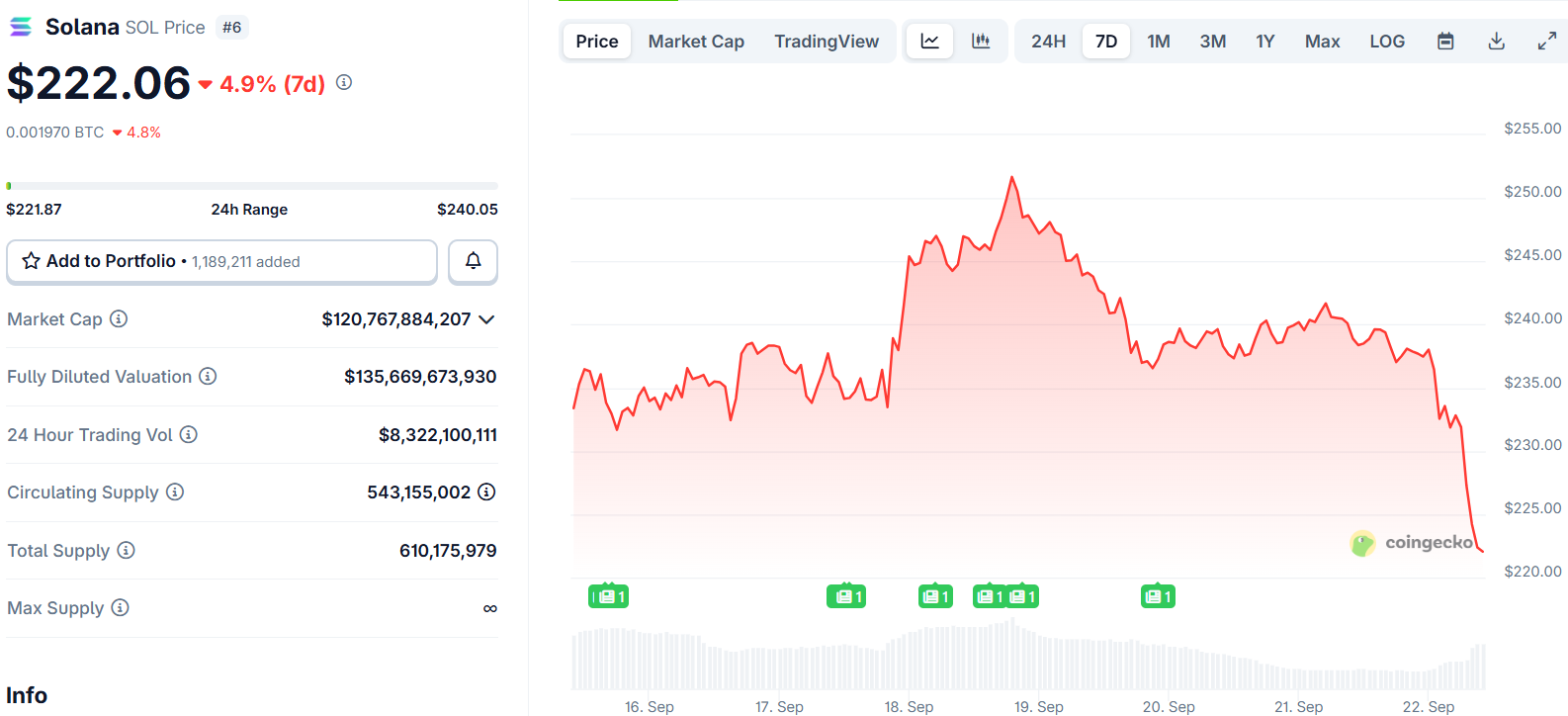This screenshot has width=1568, height=716.
Task: Expand the Market Cap value chevron
Action: tap(486, 319)
